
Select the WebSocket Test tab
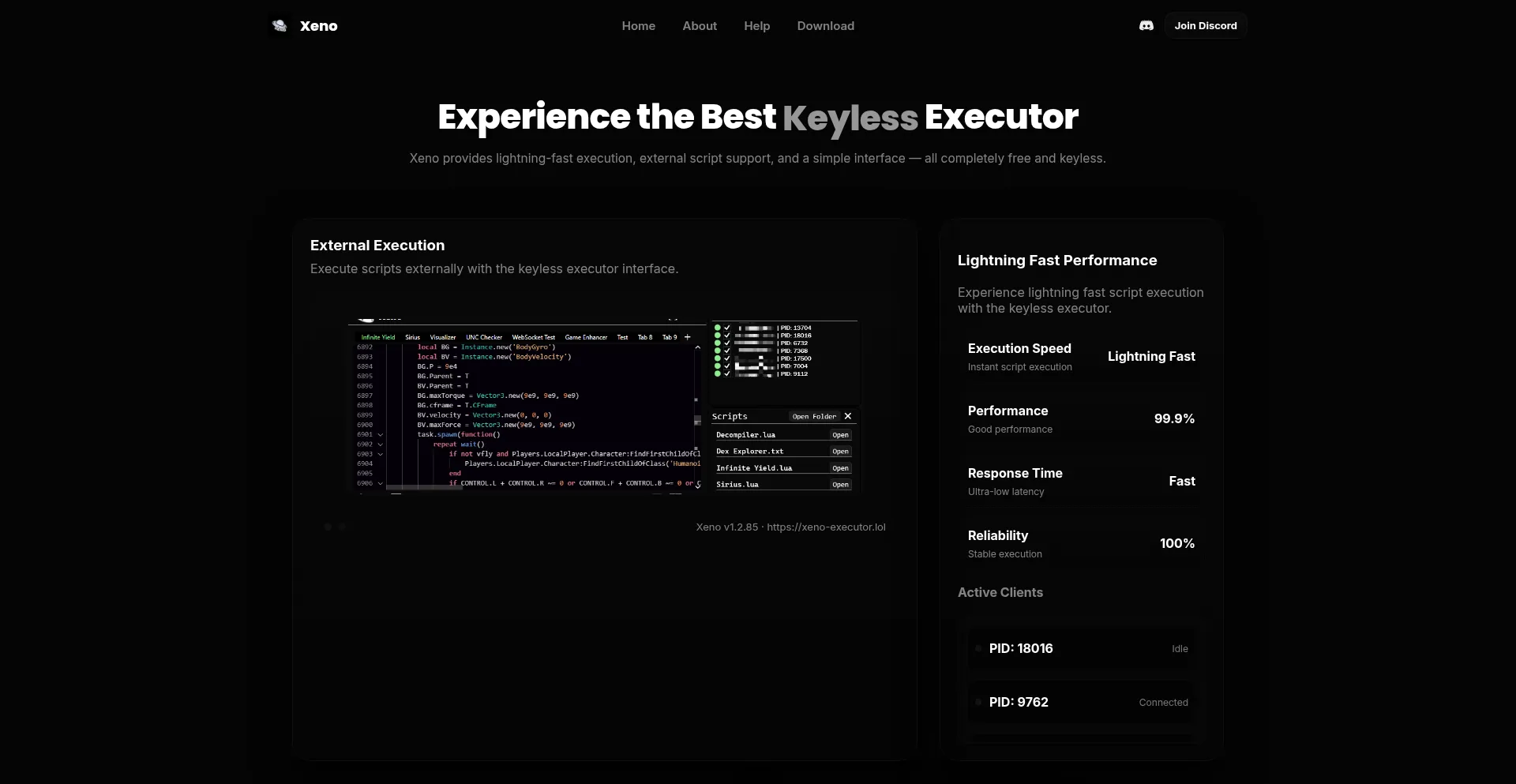(x=534, y=337)
